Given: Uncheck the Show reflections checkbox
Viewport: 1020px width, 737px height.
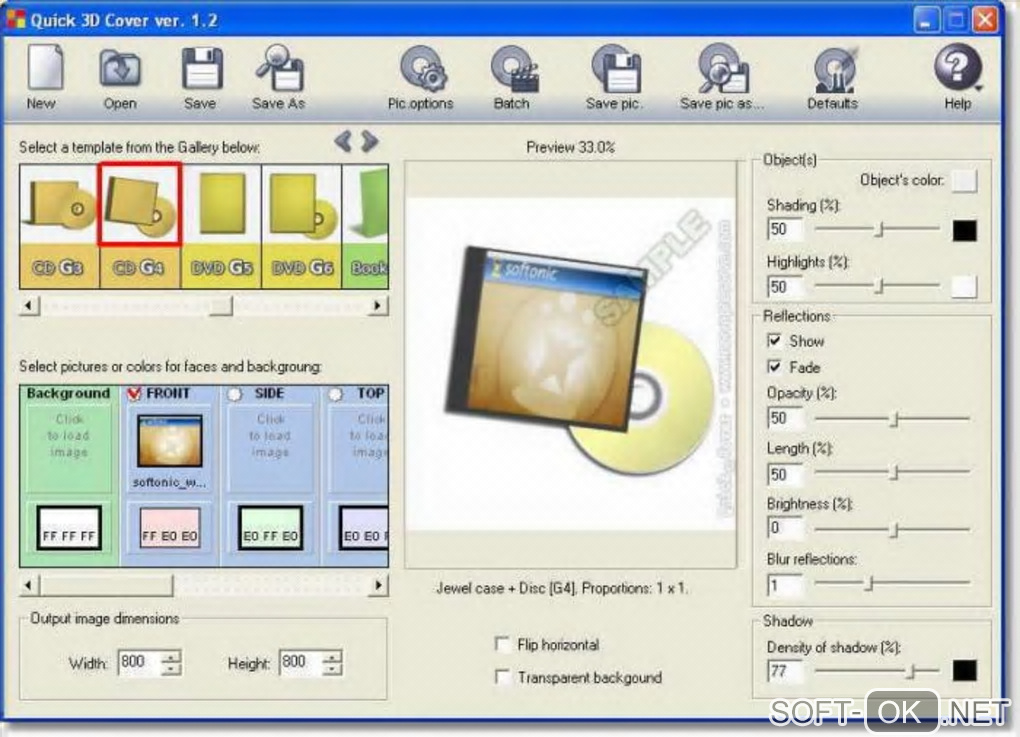Looking at the screenshot, I should pyautogui.click(x=774, y=341).
